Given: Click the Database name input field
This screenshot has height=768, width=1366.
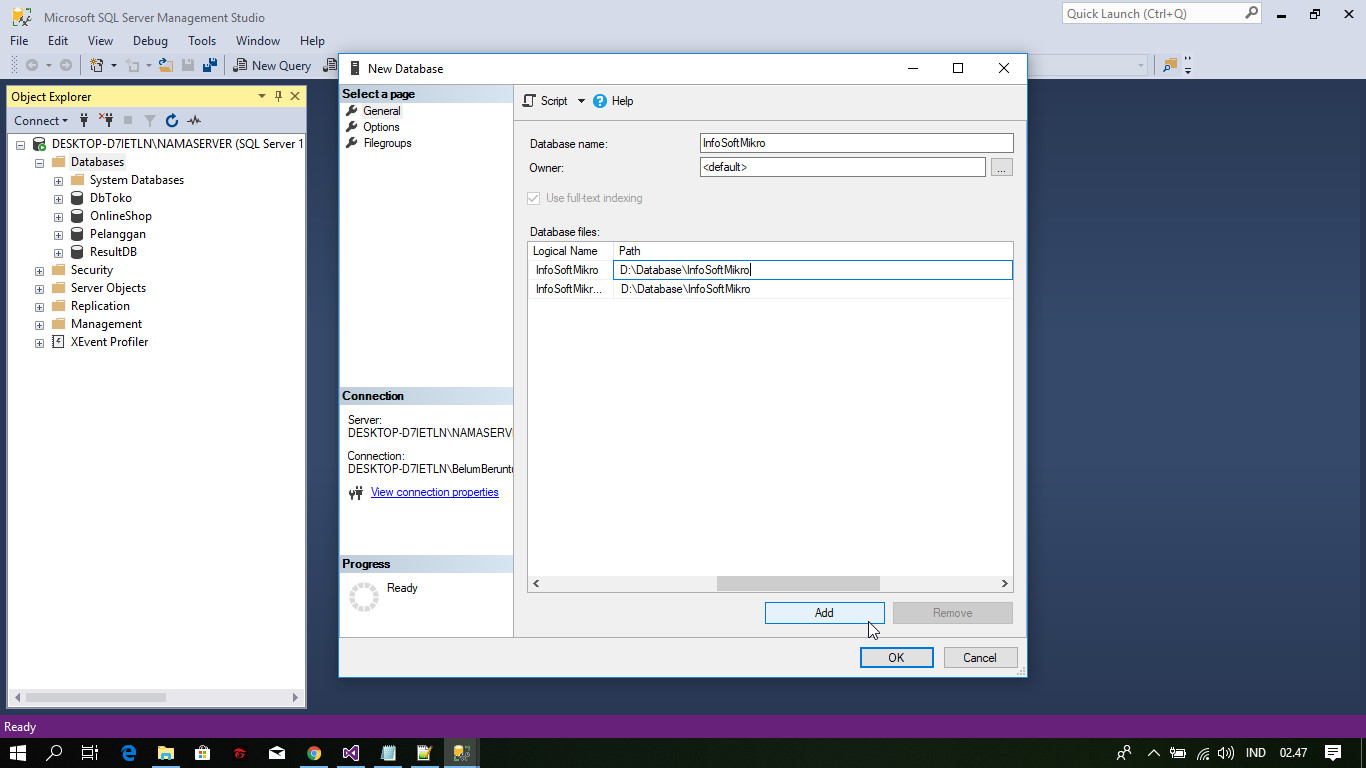Looking at the screenshot, I should 856,142.
